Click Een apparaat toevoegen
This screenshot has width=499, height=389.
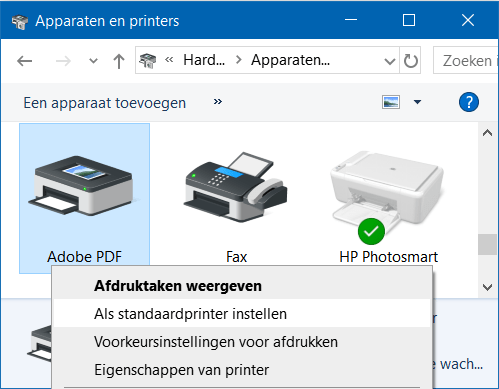(104, 103)
